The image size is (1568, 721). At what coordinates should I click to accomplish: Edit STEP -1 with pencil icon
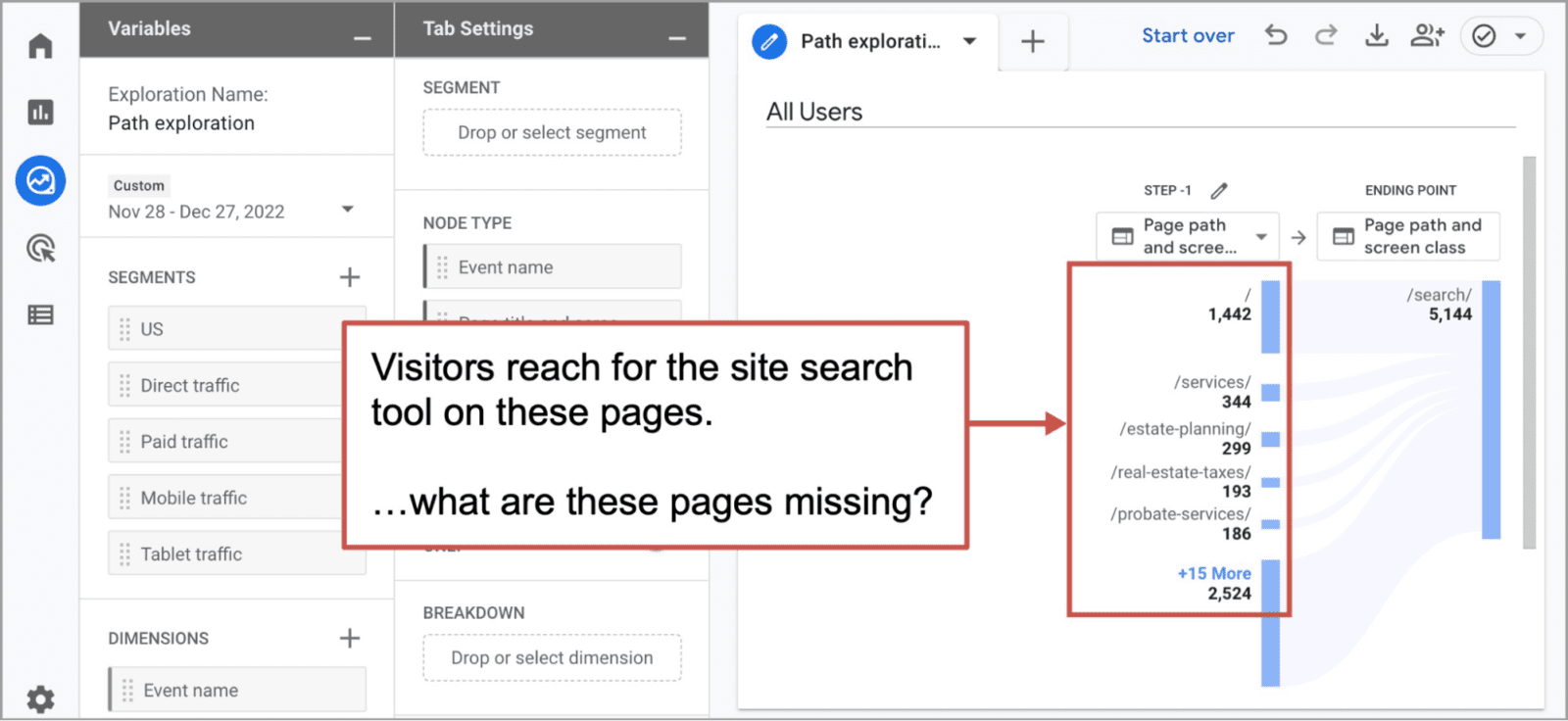[1219, 190]
